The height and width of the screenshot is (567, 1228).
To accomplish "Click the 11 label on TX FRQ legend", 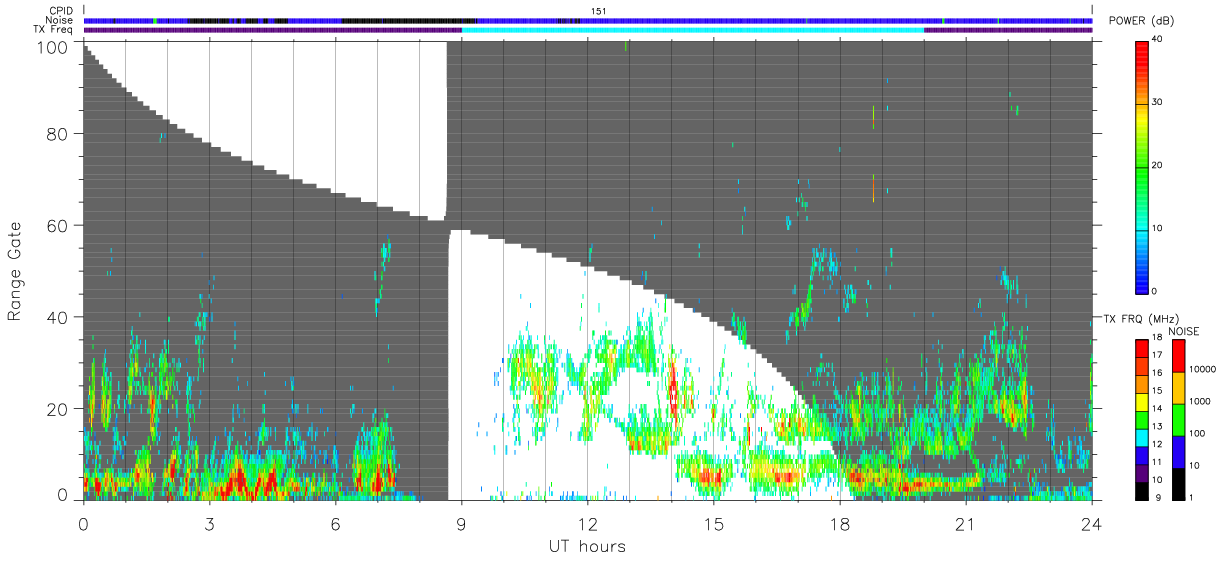I will tap(1158, 462).
